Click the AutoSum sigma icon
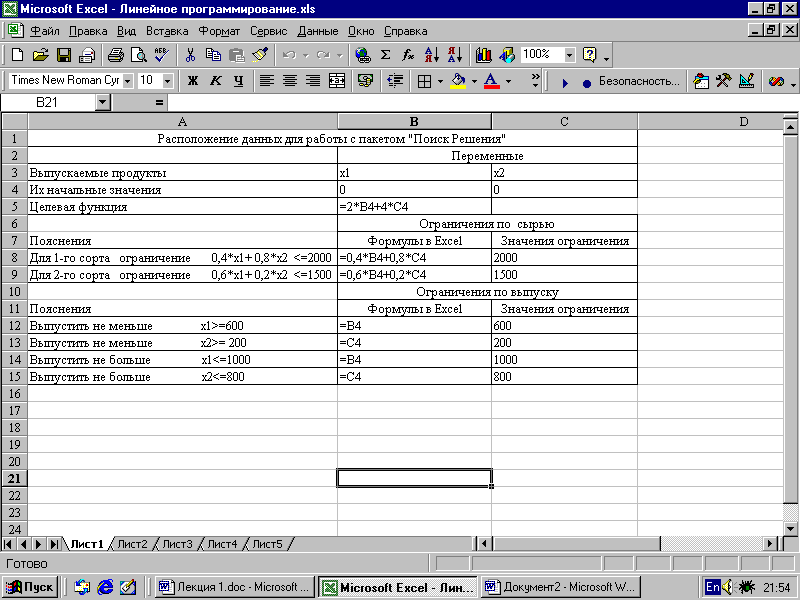The image size is (800, 600). 386,55
